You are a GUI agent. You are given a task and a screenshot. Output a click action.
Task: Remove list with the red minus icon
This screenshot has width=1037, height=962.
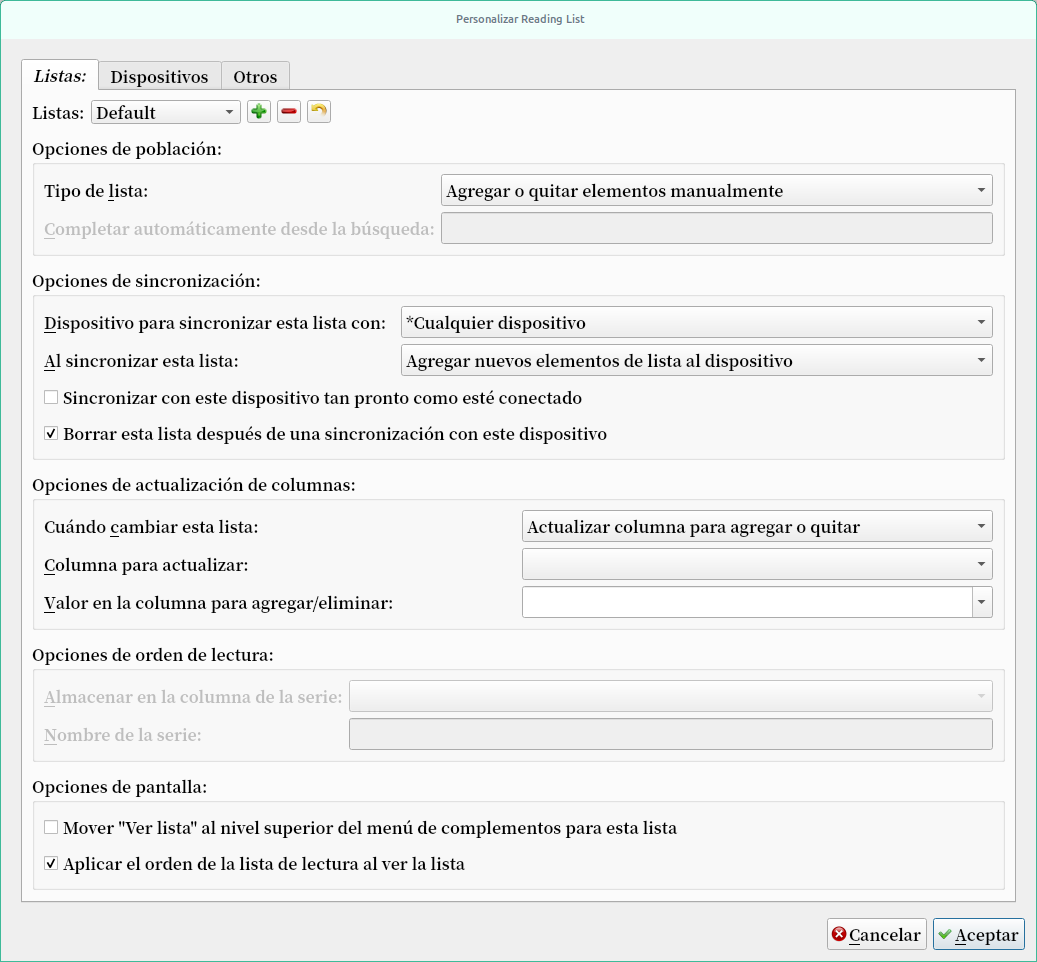click(289, 112)
